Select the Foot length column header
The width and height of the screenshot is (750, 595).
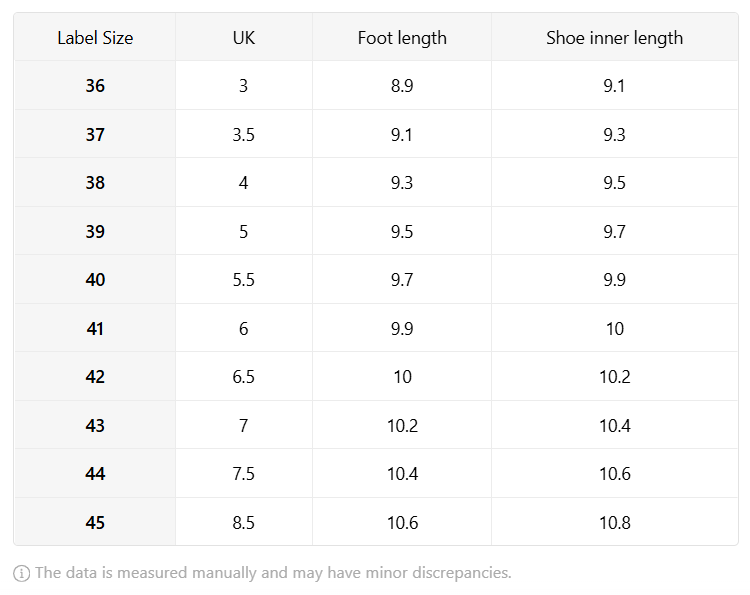402,37
